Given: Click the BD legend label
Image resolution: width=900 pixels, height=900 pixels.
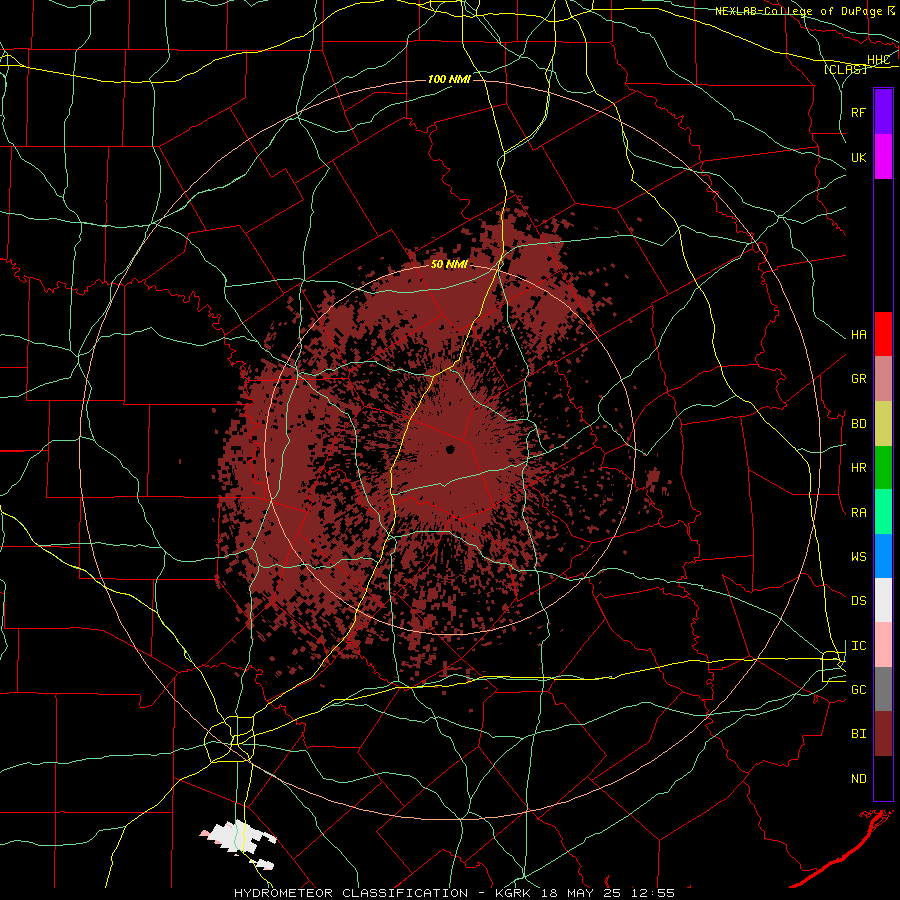Looking at the screenshot, I should coord(858,424).
